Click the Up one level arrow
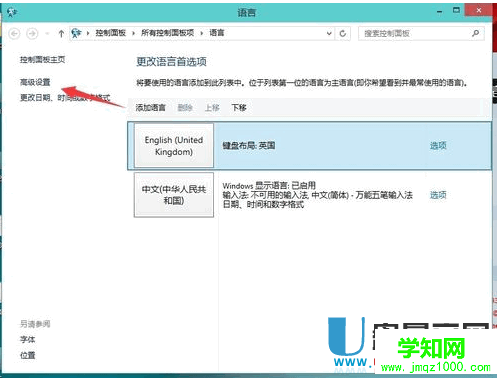 61,33
